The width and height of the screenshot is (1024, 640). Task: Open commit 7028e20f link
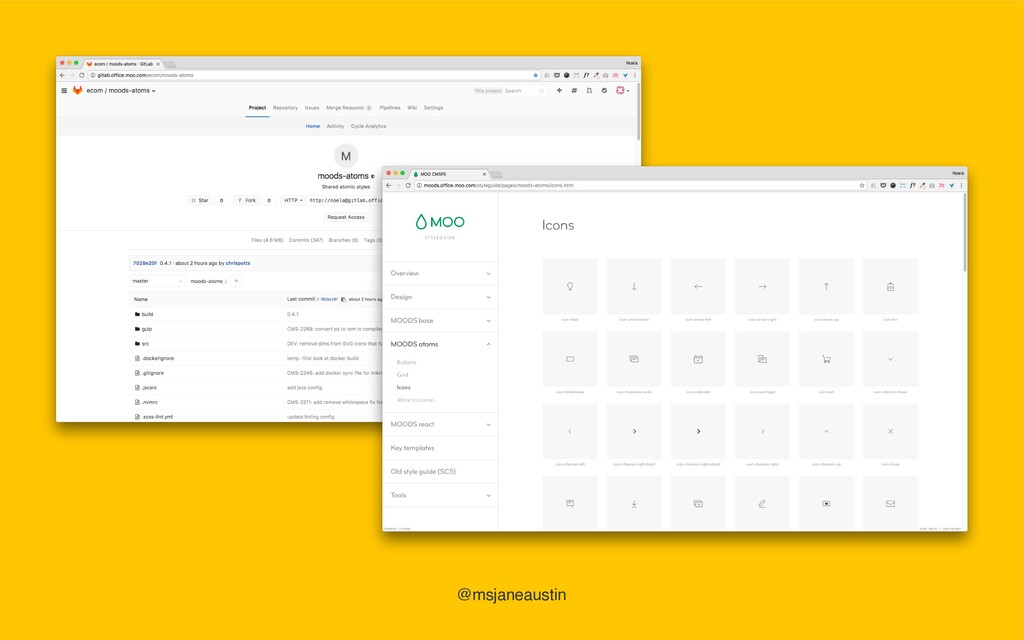(x=145, y=263)
